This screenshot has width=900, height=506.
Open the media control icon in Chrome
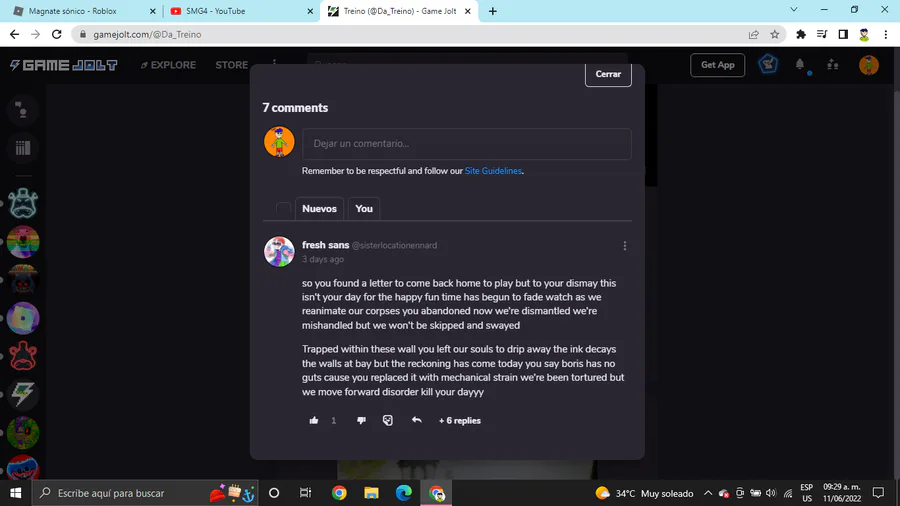(x=822, y=34)
